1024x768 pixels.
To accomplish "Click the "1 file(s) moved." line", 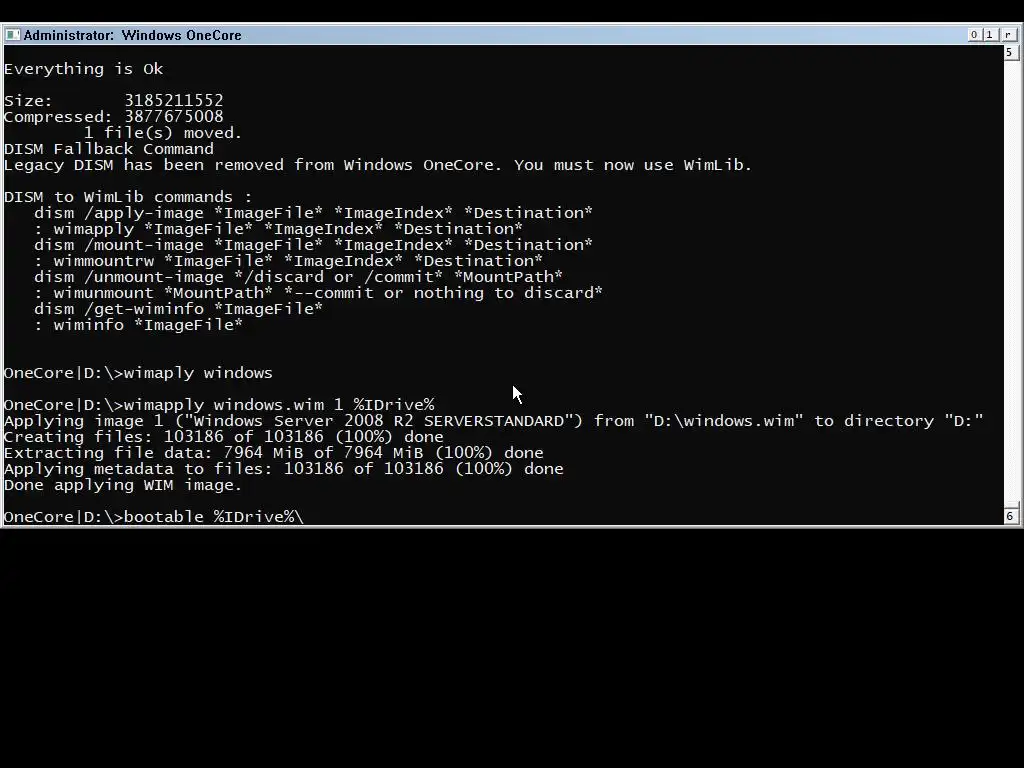I will point(163,133).
